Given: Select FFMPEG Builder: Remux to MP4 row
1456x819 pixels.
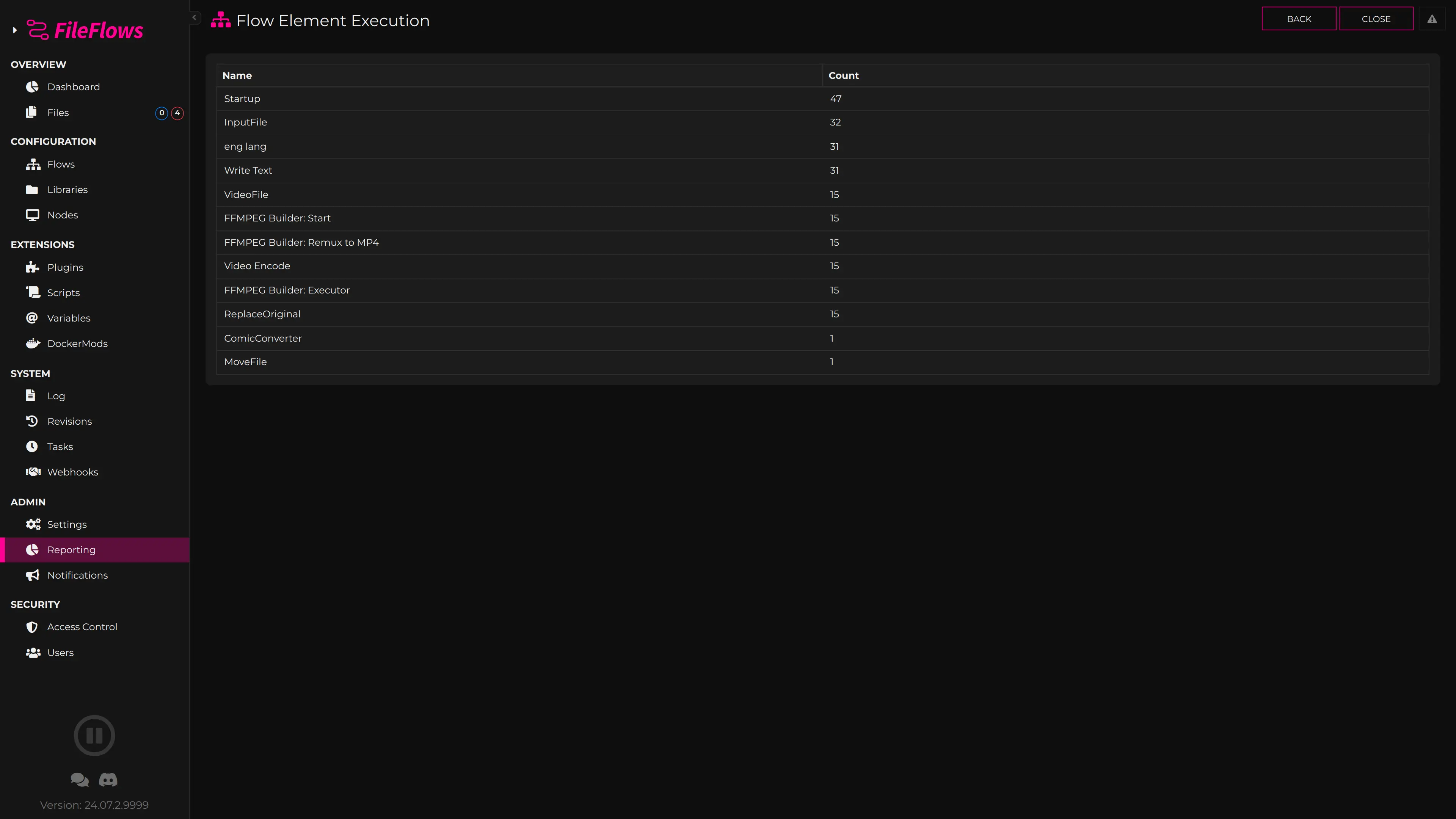Looking at the screenshot, I should 822,242.
